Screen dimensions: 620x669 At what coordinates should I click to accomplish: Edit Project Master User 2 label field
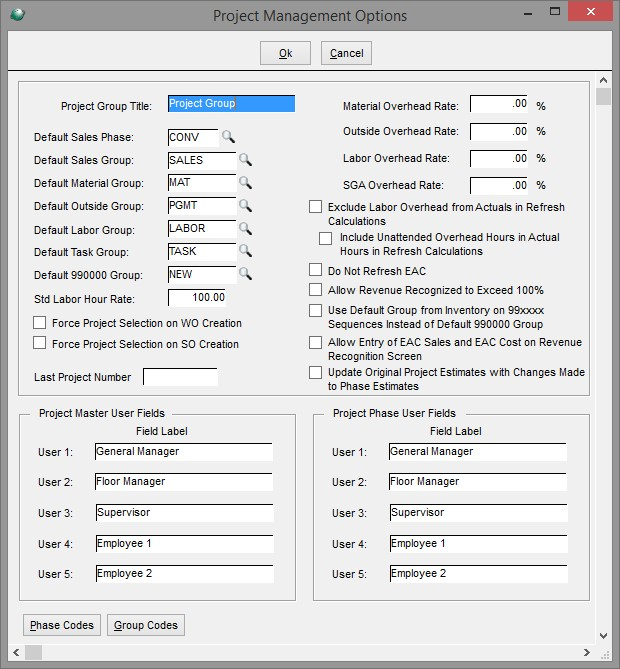pyautogui.click(x=184, y=482)
